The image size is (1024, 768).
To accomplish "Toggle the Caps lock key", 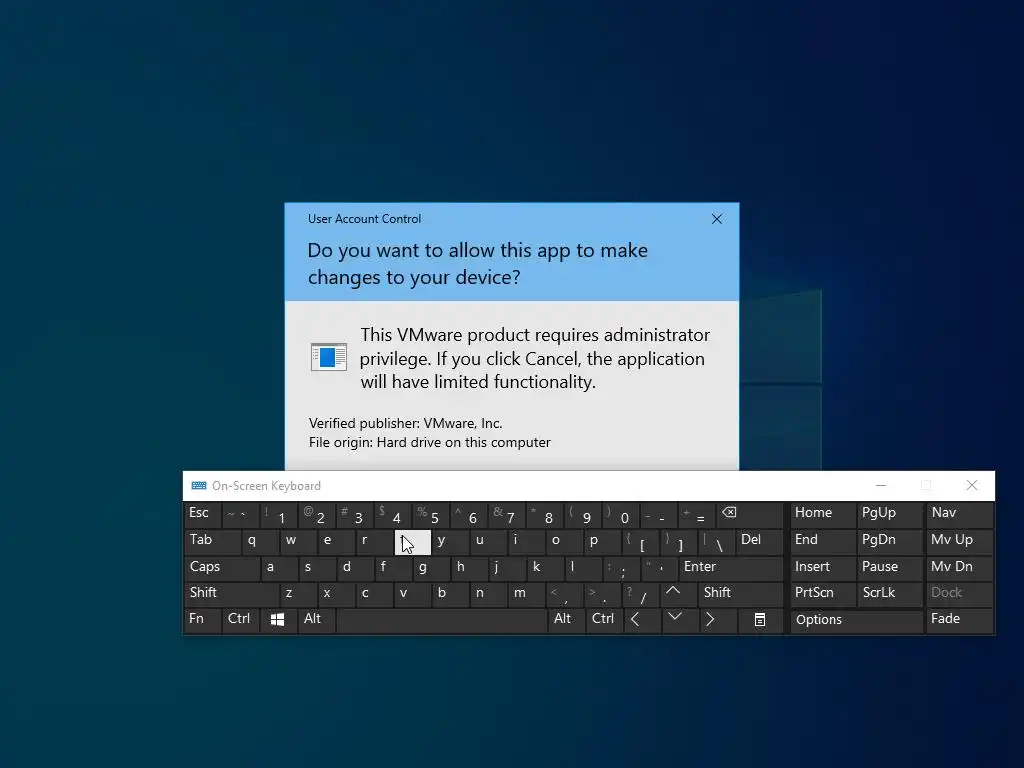I will (221, 568).
